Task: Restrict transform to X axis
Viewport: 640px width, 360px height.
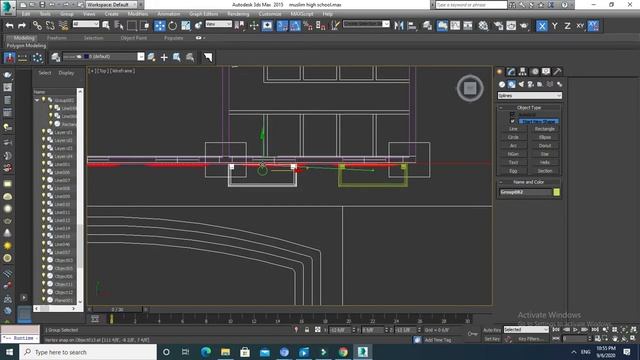Action: pos(542,26)
